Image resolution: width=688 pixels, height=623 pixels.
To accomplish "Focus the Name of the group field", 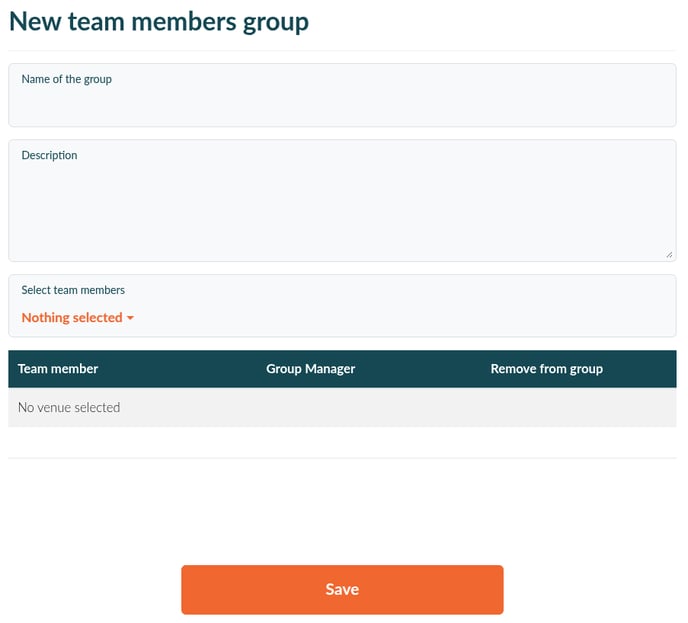I will pyautogui.click(x=342, y=104).
